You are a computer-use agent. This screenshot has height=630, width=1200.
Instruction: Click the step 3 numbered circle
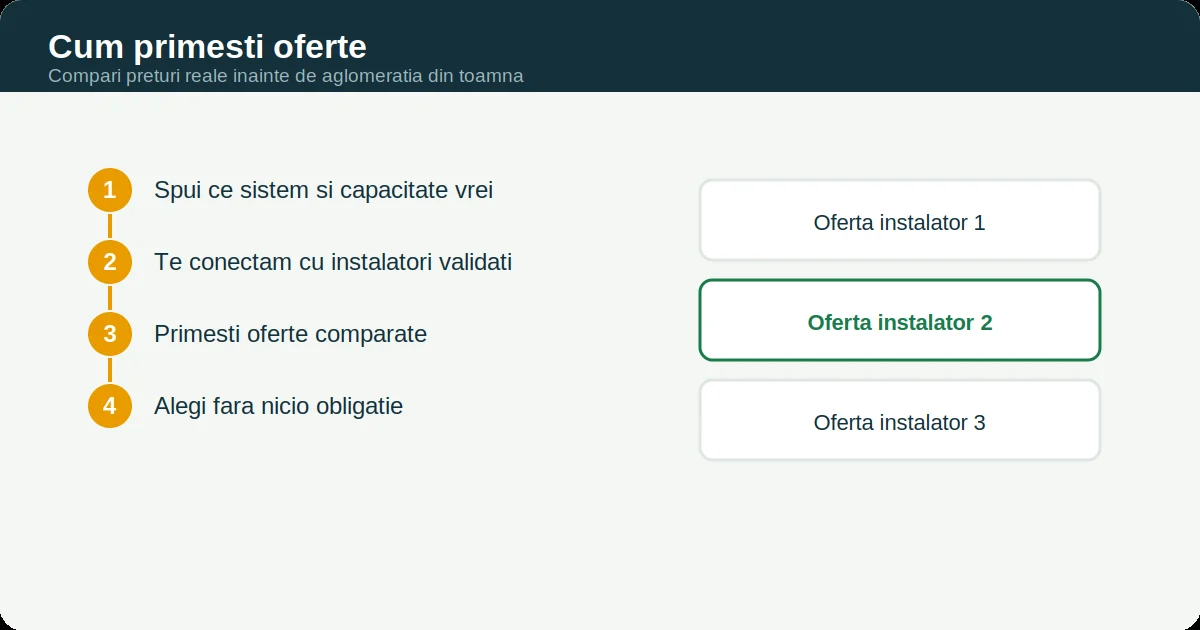click(110, 334)
